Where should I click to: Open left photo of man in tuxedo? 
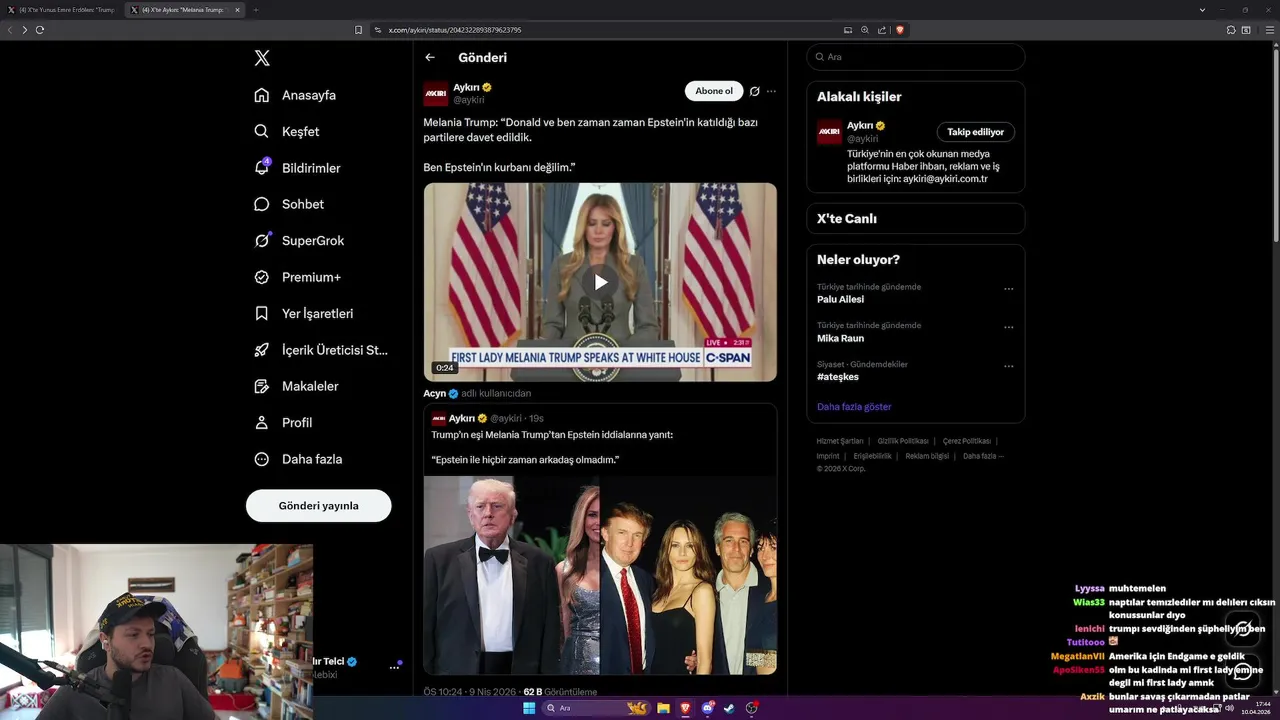[511, 575]
